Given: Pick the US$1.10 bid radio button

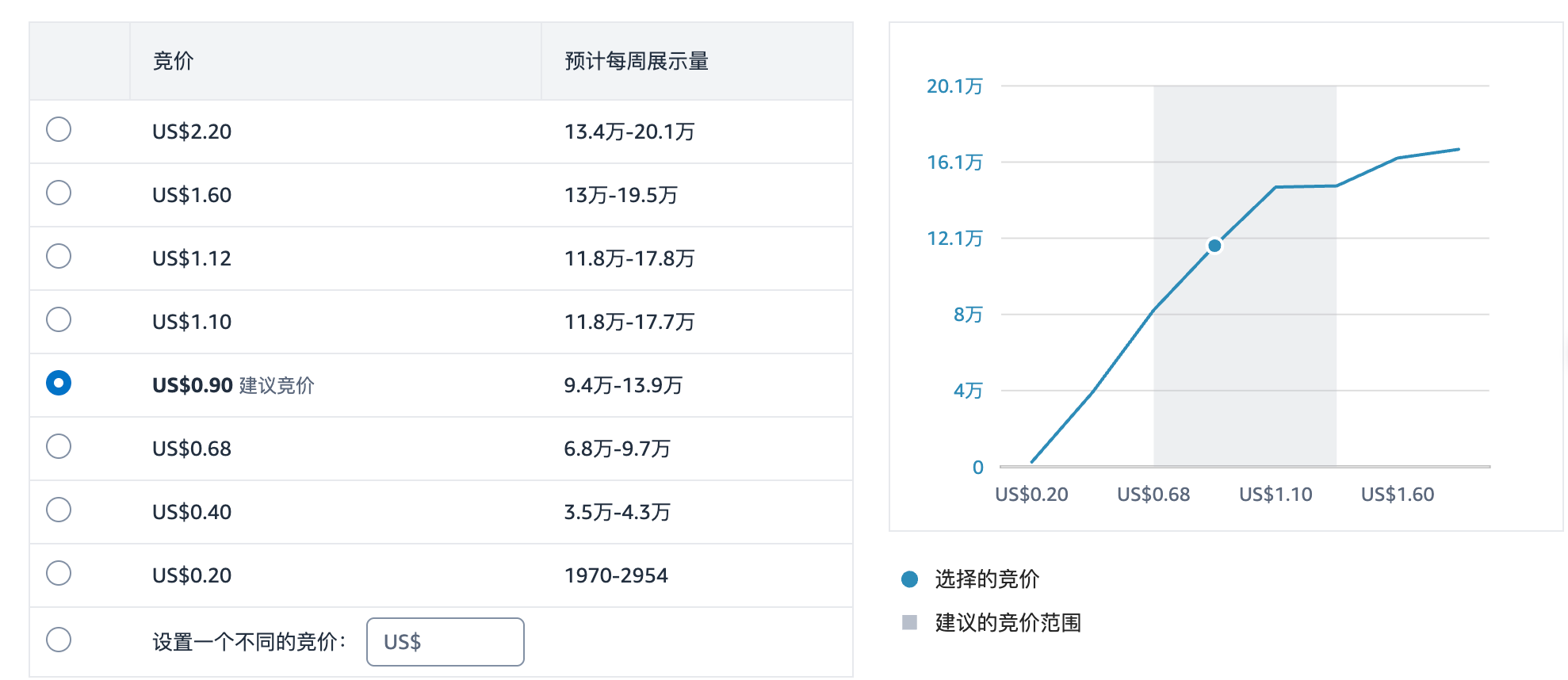Looking at the screenshot, I should [59, 319].
